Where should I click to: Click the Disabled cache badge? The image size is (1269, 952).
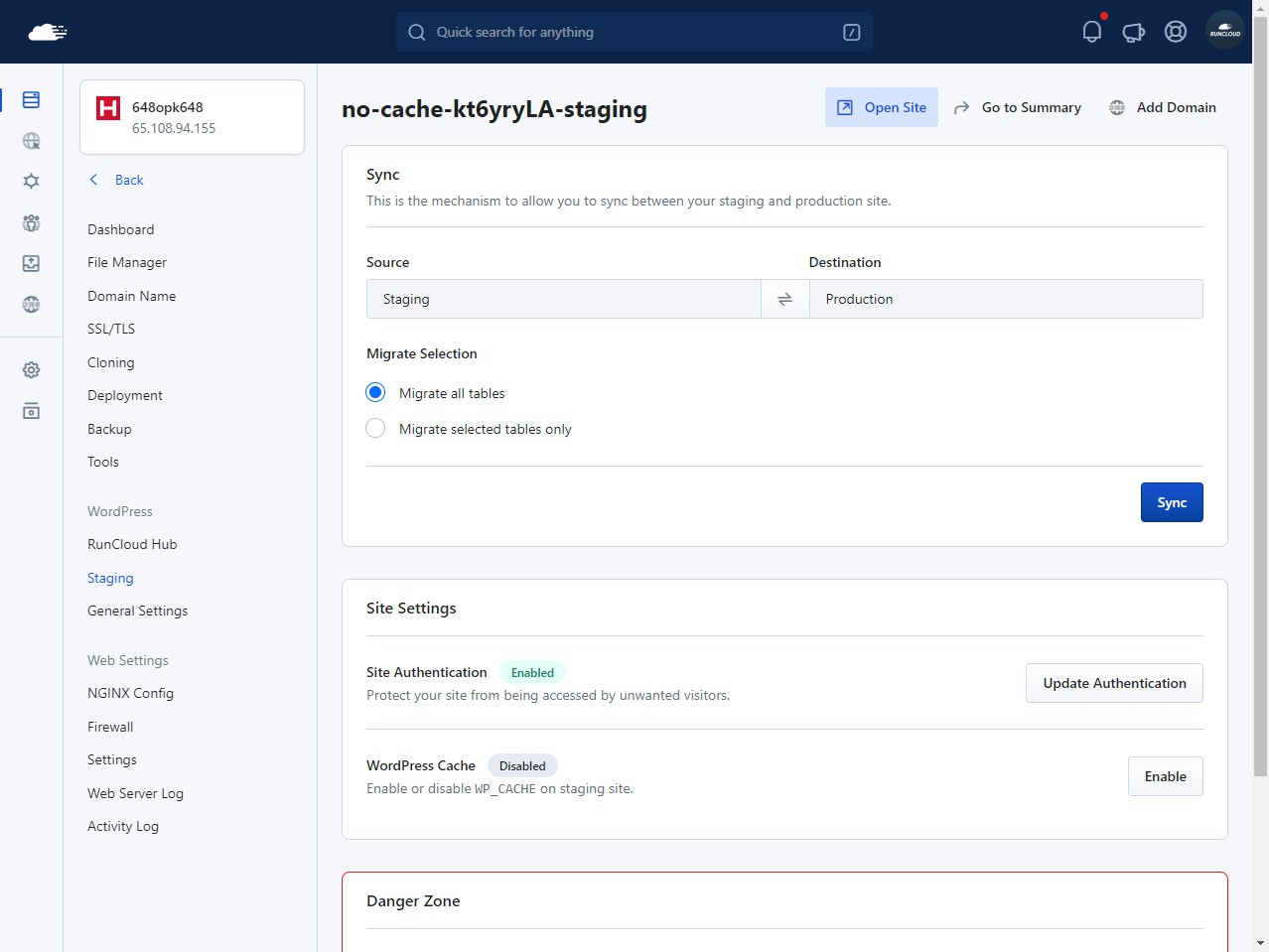[x=522, y=765]
